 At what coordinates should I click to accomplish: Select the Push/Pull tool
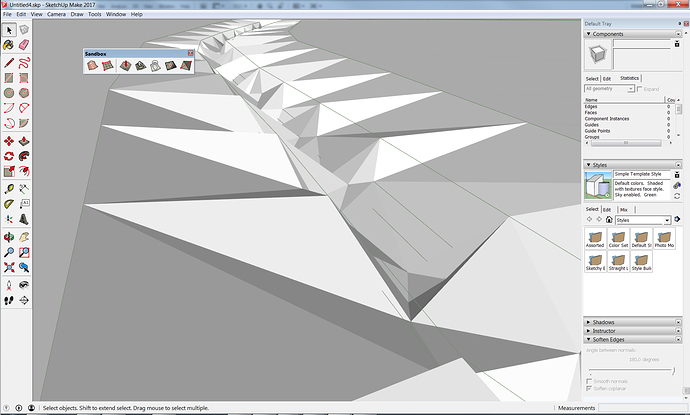(x=24, y=141)
